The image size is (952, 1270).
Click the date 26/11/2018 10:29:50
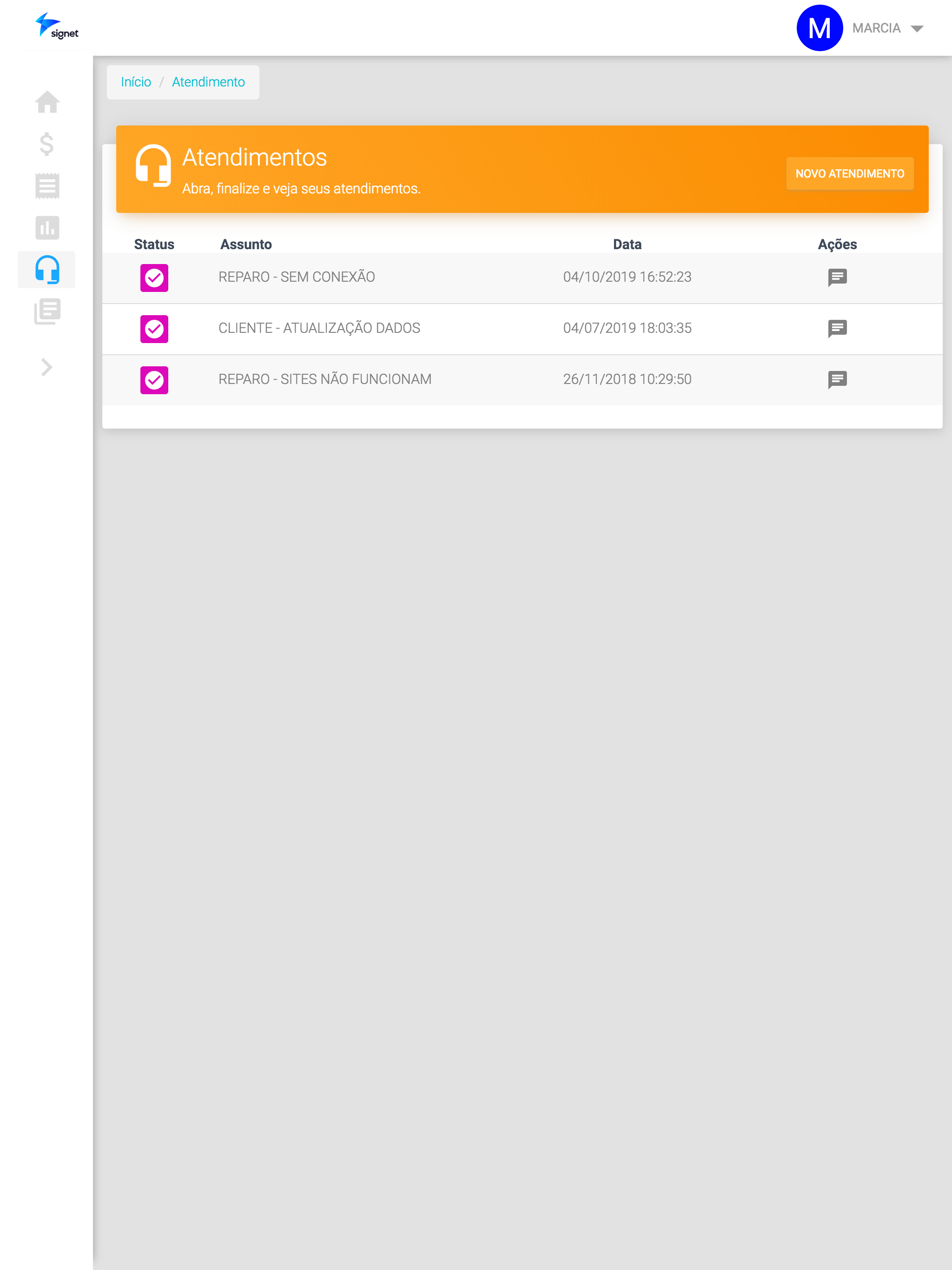point(627,379)
